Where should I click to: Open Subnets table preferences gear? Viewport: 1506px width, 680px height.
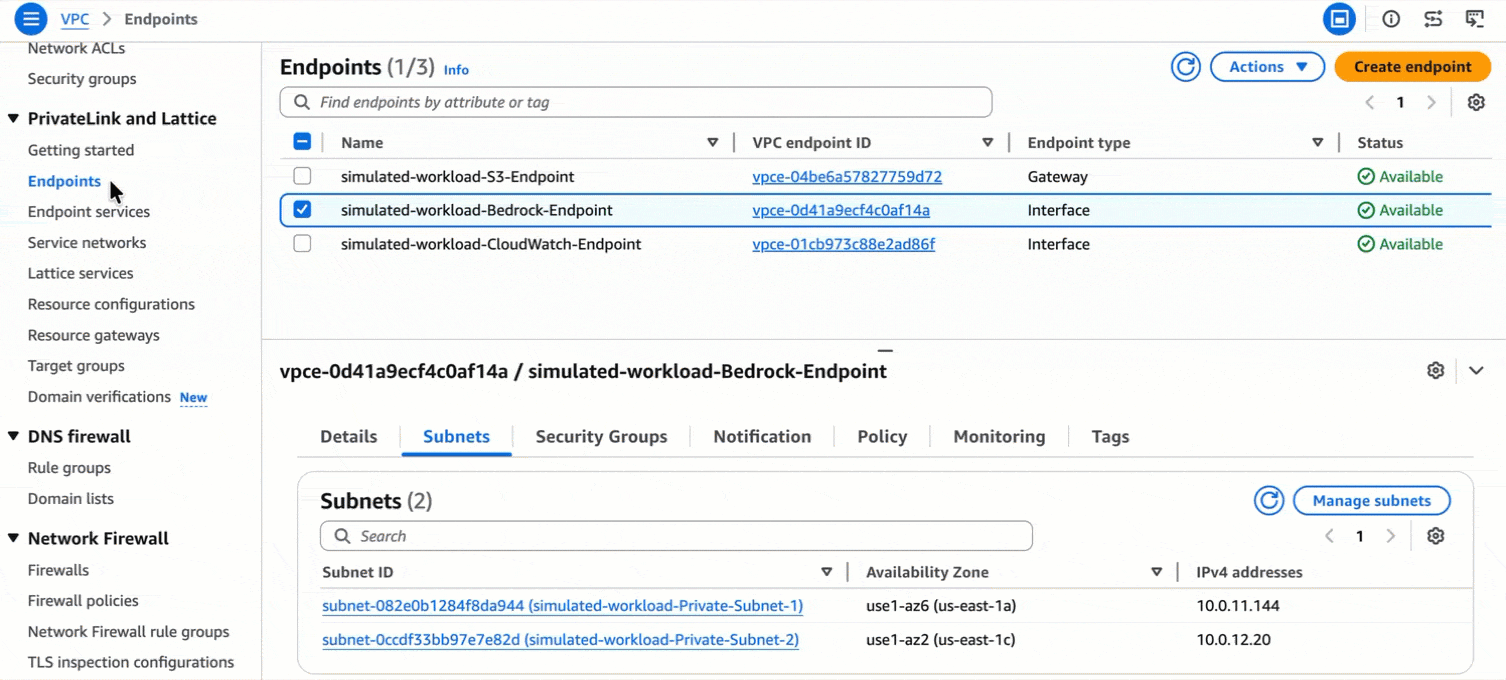tap(1435, 536)
